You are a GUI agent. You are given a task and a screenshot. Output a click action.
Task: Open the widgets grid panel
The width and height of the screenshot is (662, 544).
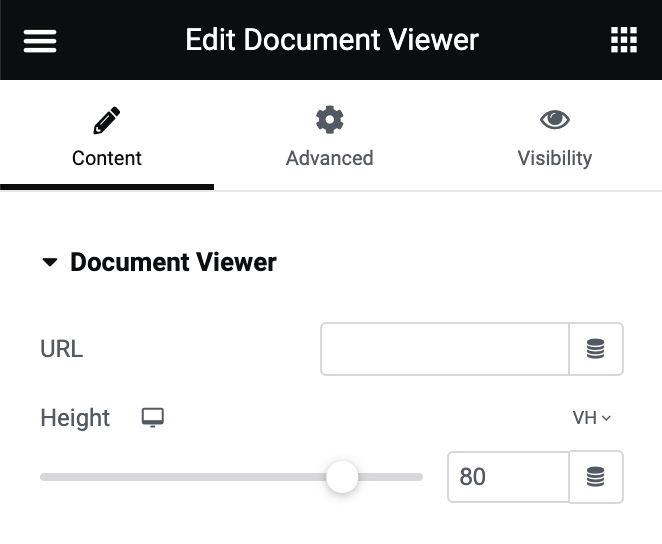(623, 40)
